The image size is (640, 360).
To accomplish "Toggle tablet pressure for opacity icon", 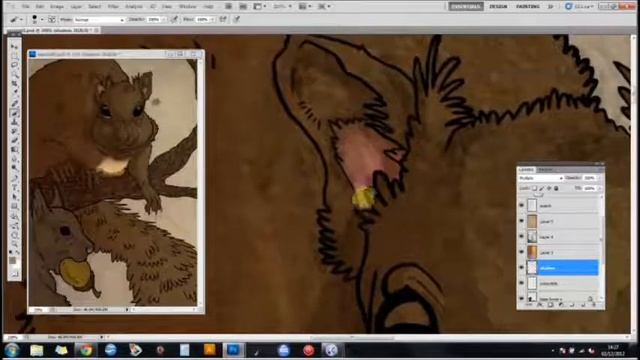I will [174, 20].
